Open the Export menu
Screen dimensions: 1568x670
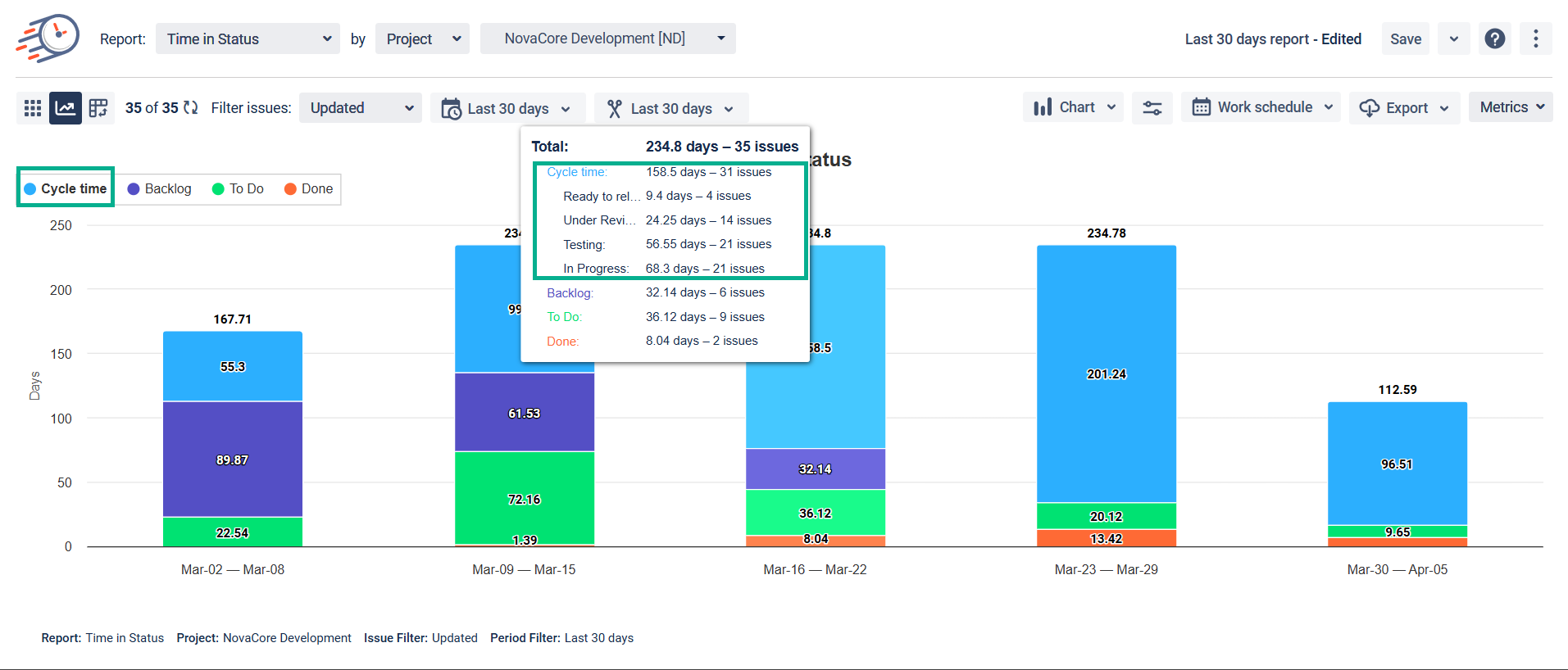pyautogui.click(x=1404, y=108)
